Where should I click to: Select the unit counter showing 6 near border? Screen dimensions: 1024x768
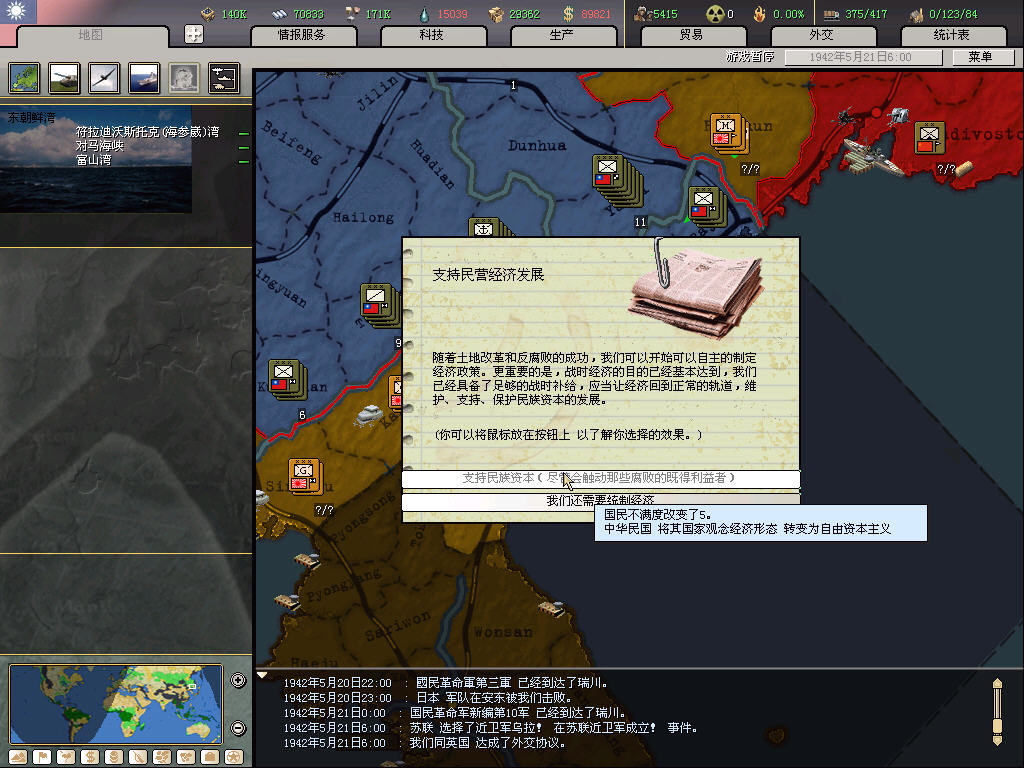[286, 379]
